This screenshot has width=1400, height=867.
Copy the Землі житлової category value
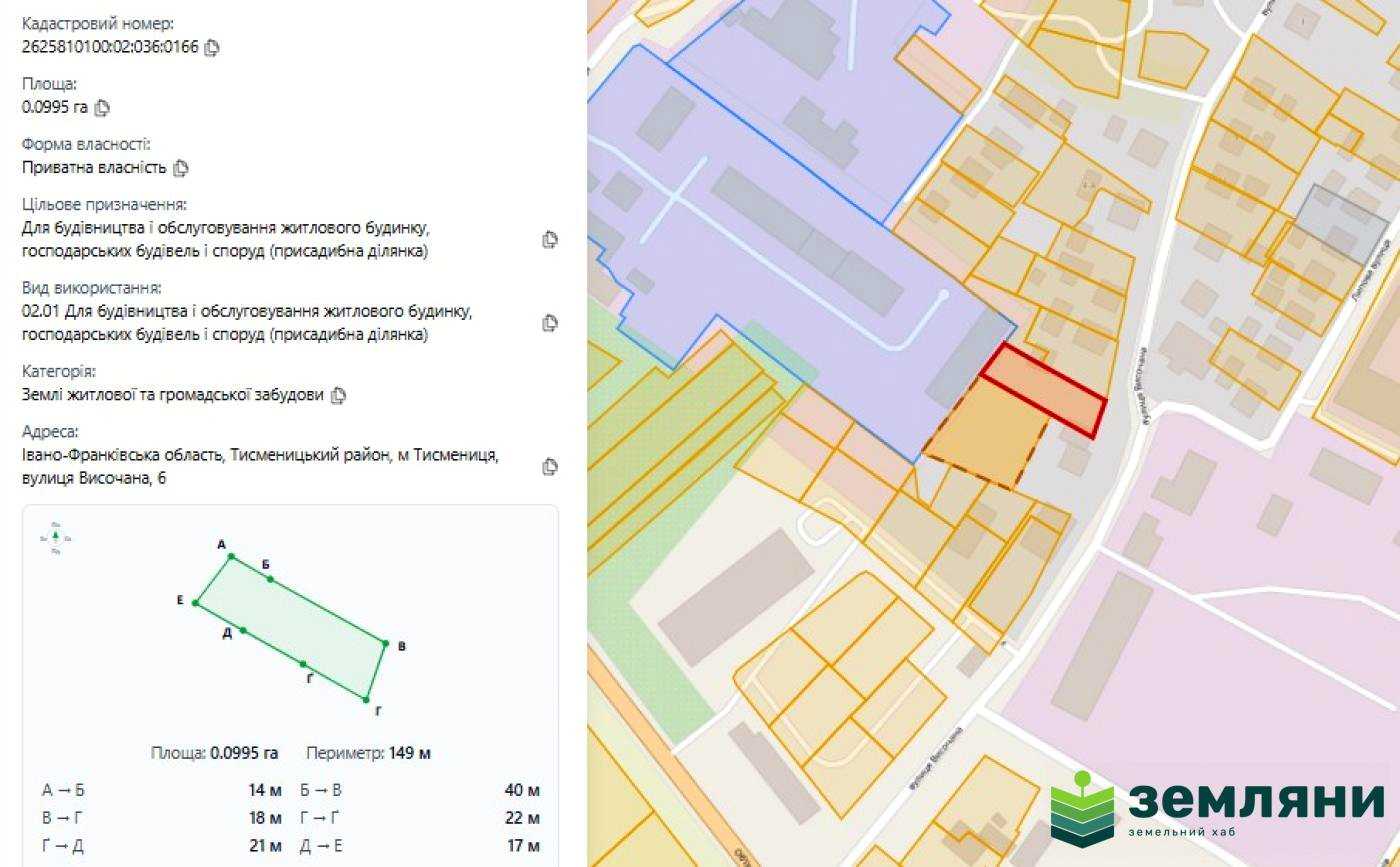(x=338, y=395)
